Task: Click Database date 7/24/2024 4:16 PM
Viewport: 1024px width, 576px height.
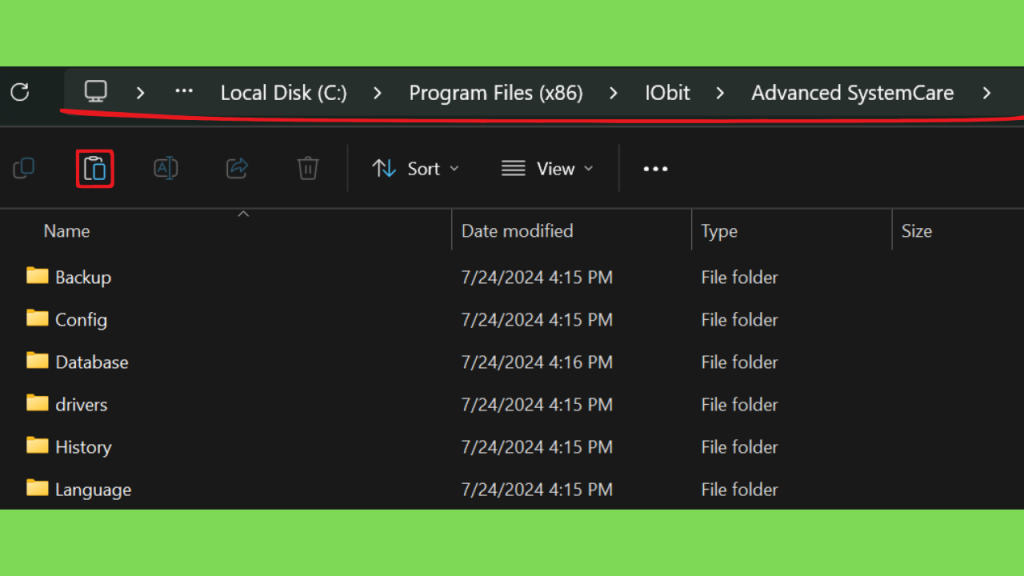Action: (x=537, y=362)
